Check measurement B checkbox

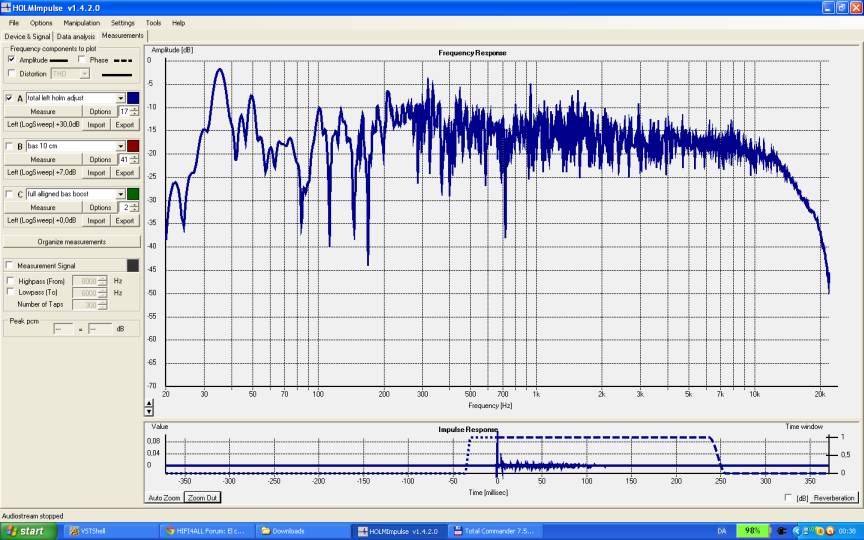coord(9,146)
